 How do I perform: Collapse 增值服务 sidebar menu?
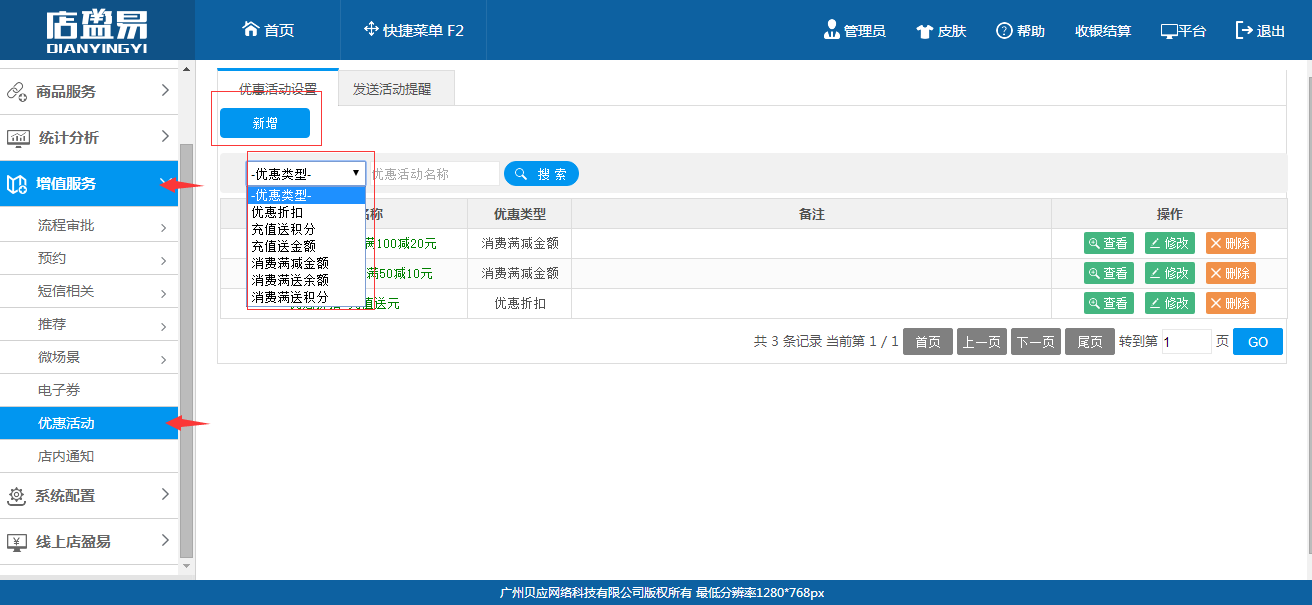pos(89,183)
